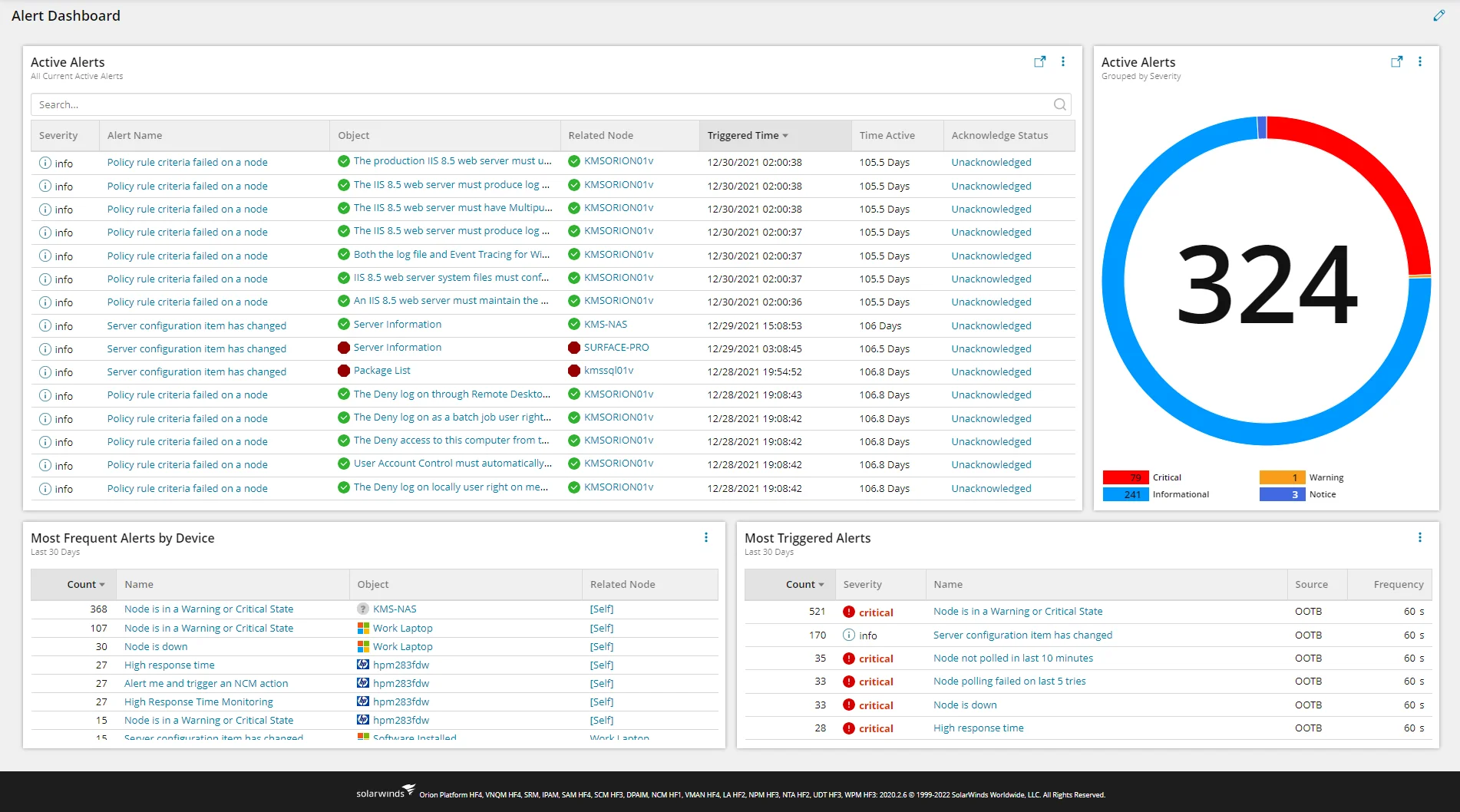Click the Acknowledge Status column header
Image resolution: width=1460 pixels, height=812 pixels.
click(999, 136)
